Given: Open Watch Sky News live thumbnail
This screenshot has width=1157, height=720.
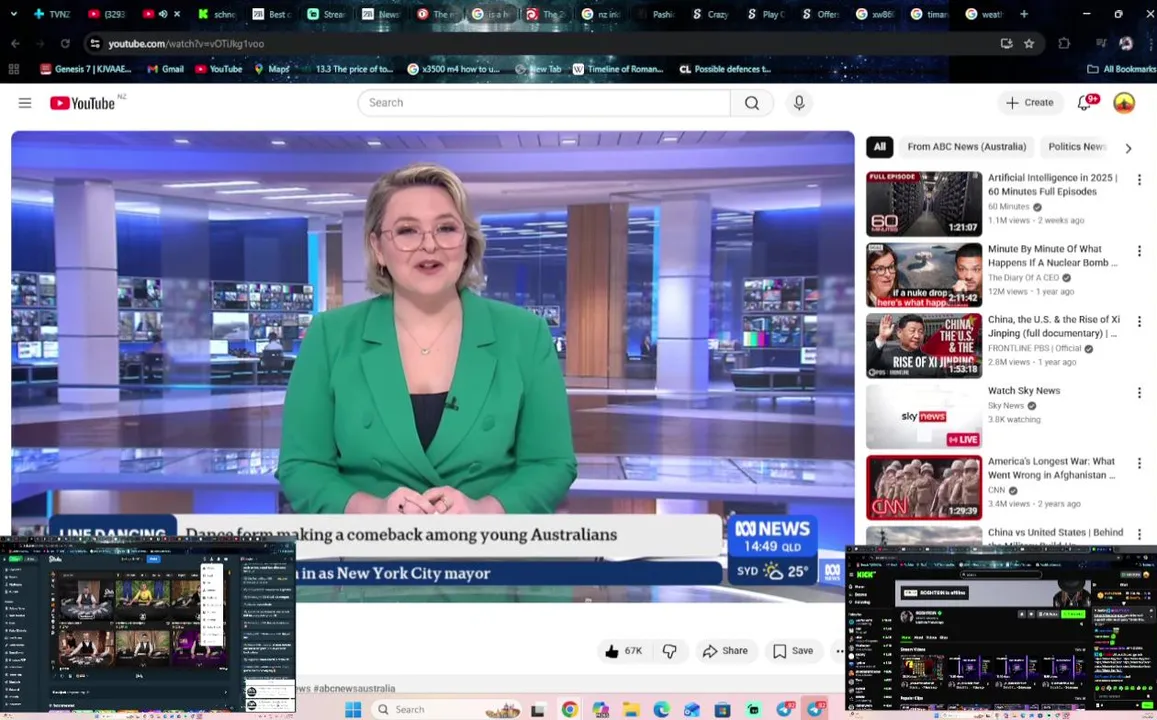Looking at the screenshot, I should [924, 417].
